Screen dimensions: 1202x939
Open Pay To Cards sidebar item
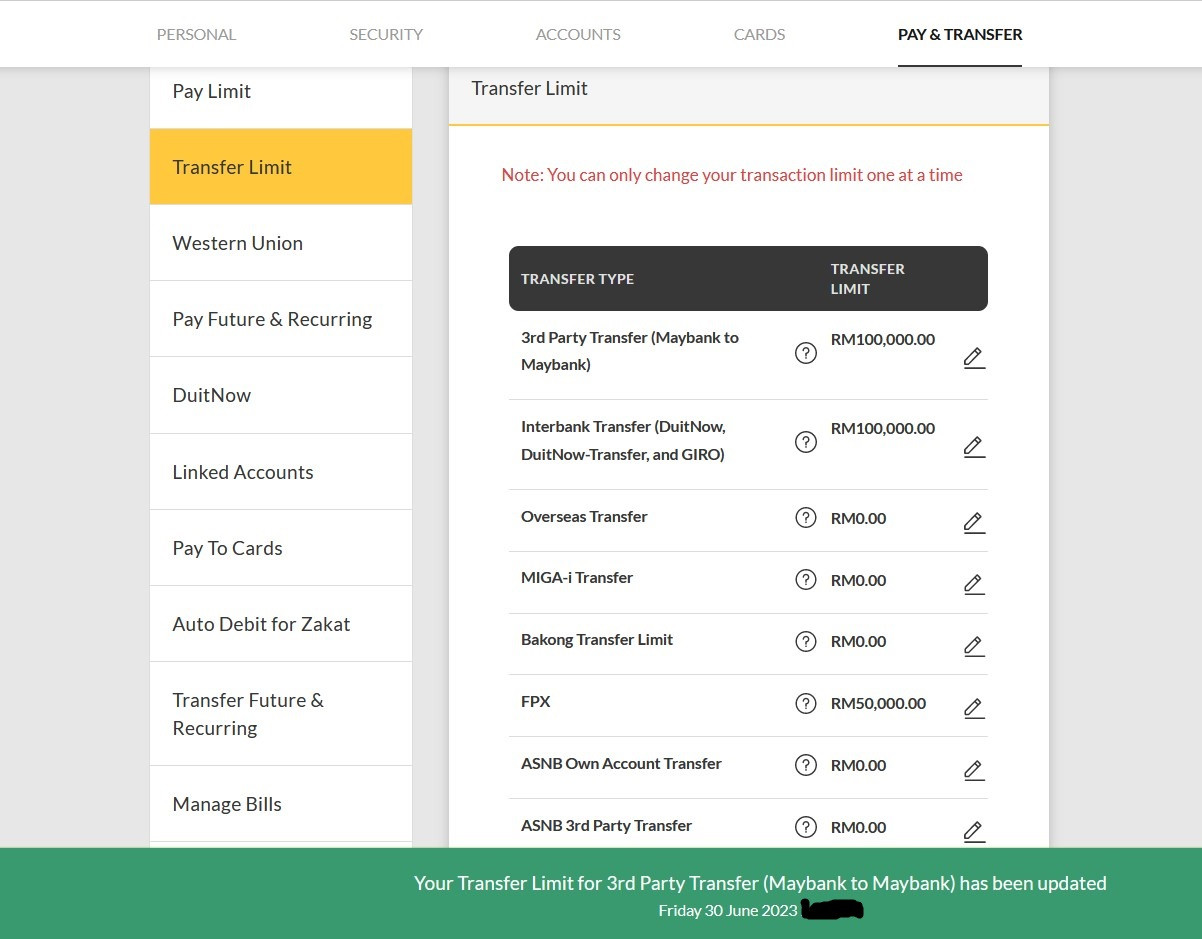pyautogui.click(x=281, y=548)
